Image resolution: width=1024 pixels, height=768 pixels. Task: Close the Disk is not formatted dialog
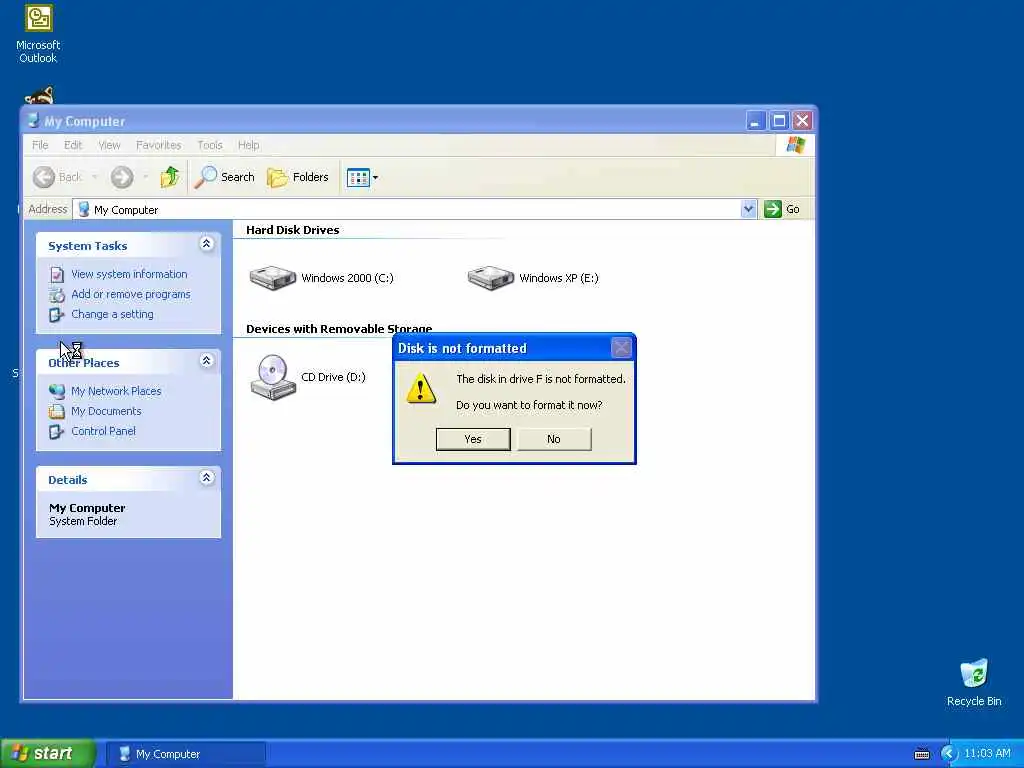click(x=621, y=347)
